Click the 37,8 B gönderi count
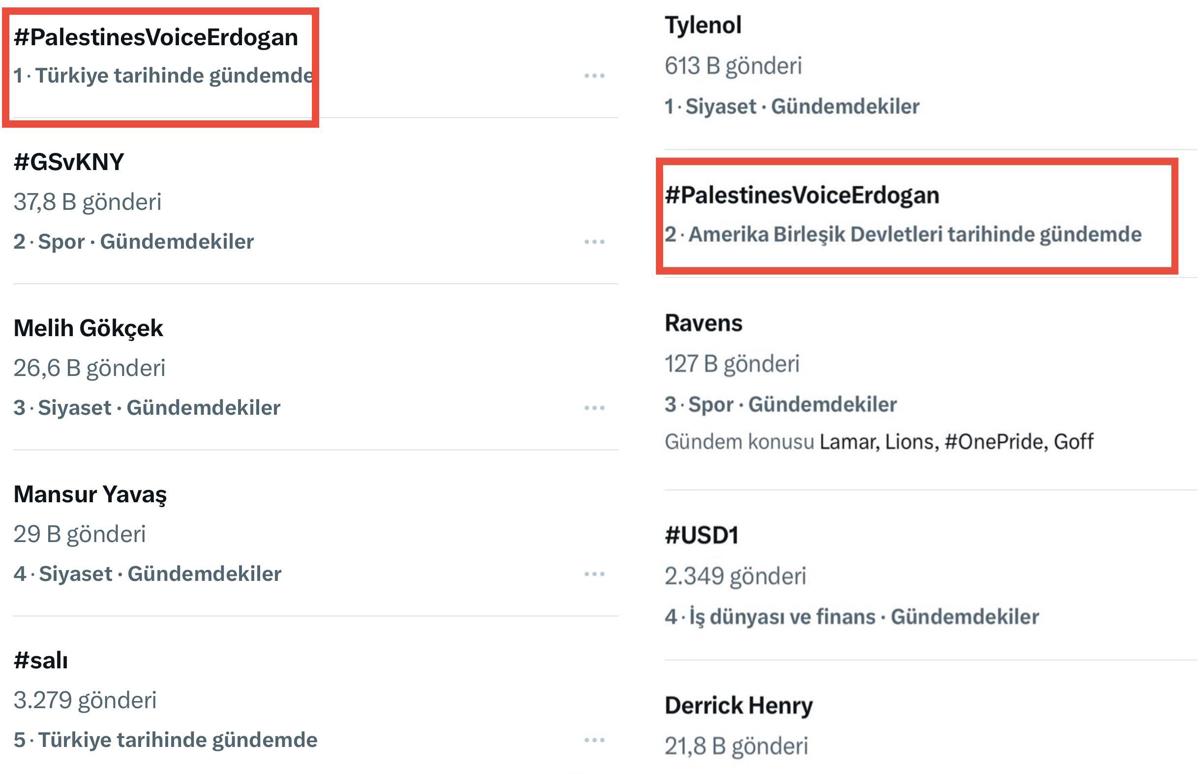Image resolution: width=1200 pixels, height=774 pixels. click(88, 202)
